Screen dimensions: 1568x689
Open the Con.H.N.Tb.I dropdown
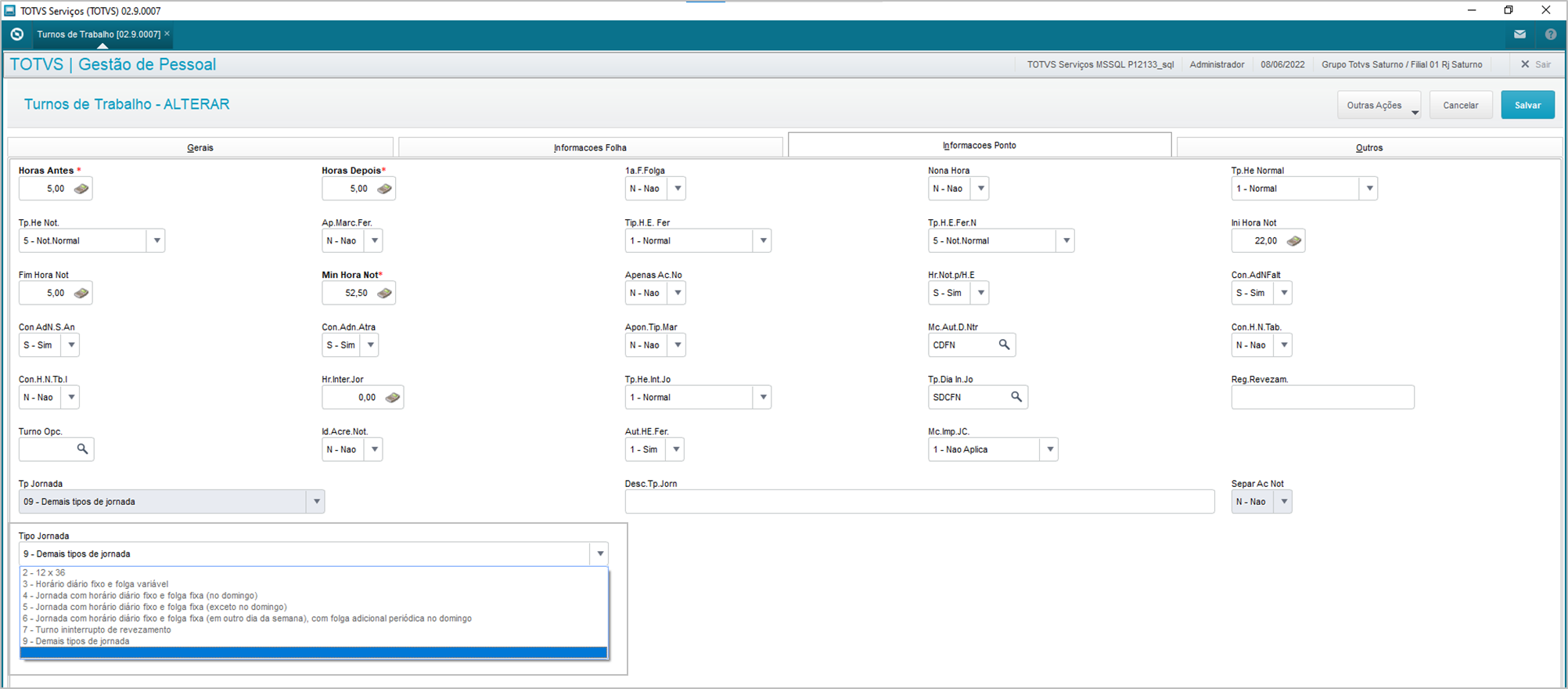[71, 398]
